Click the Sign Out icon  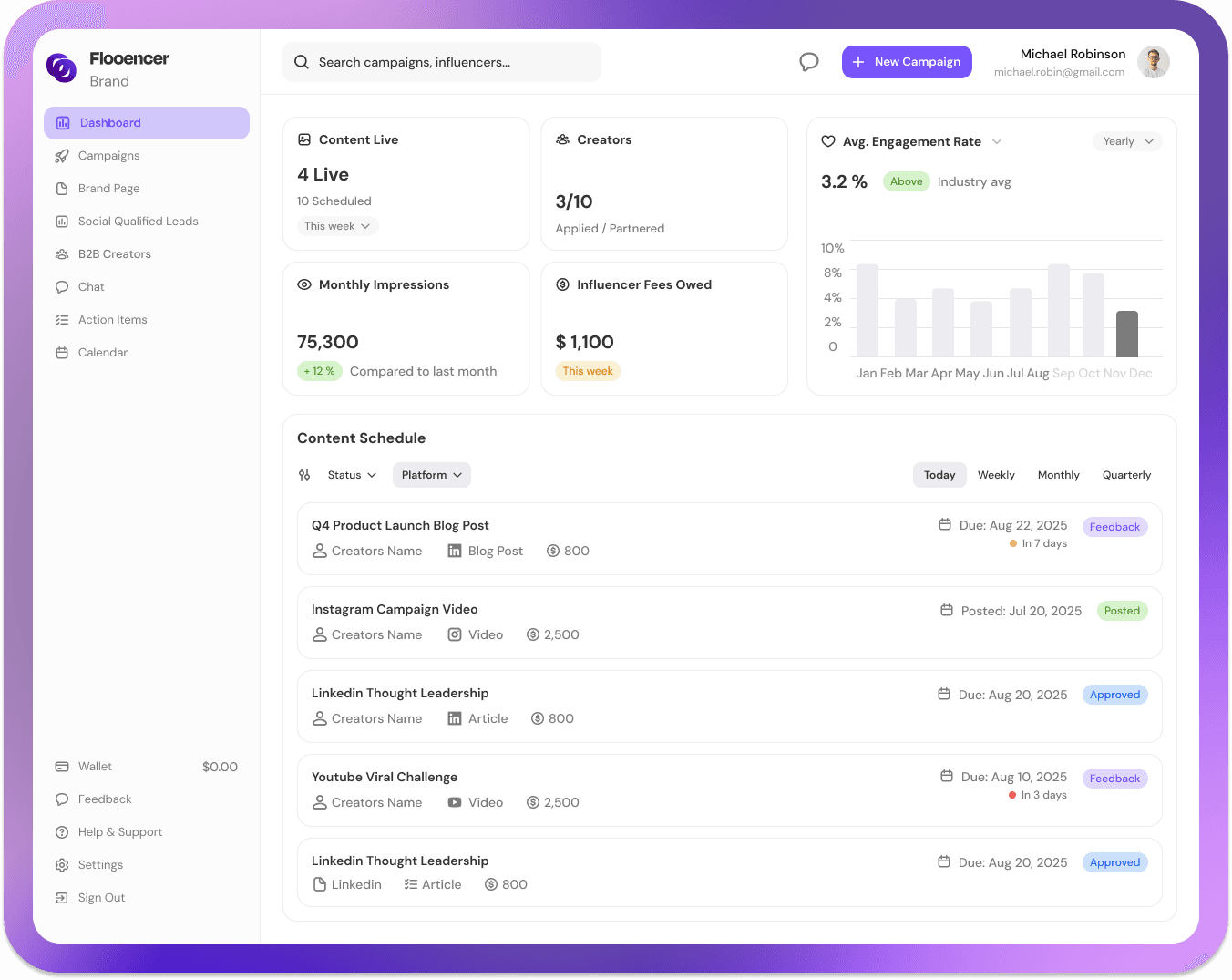tap(62, 898)
